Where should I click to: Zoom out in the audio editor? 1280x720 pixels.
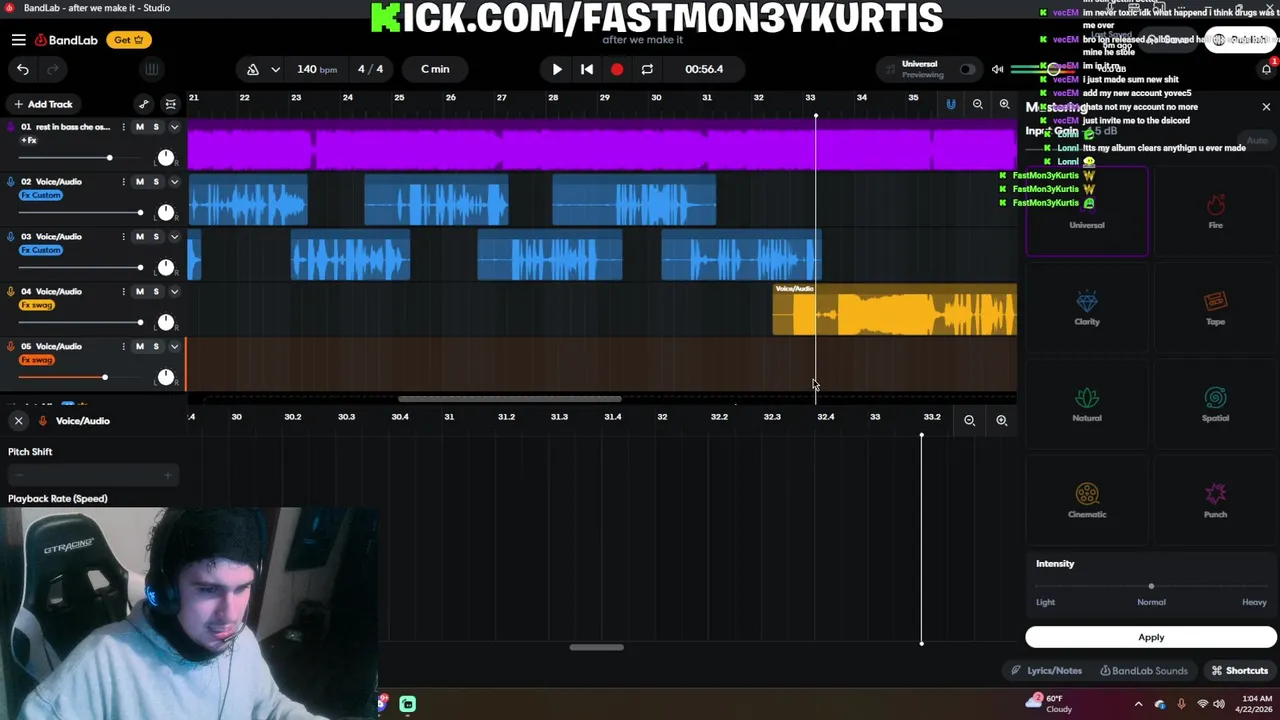pyautogui.click(x=969, y=421)
